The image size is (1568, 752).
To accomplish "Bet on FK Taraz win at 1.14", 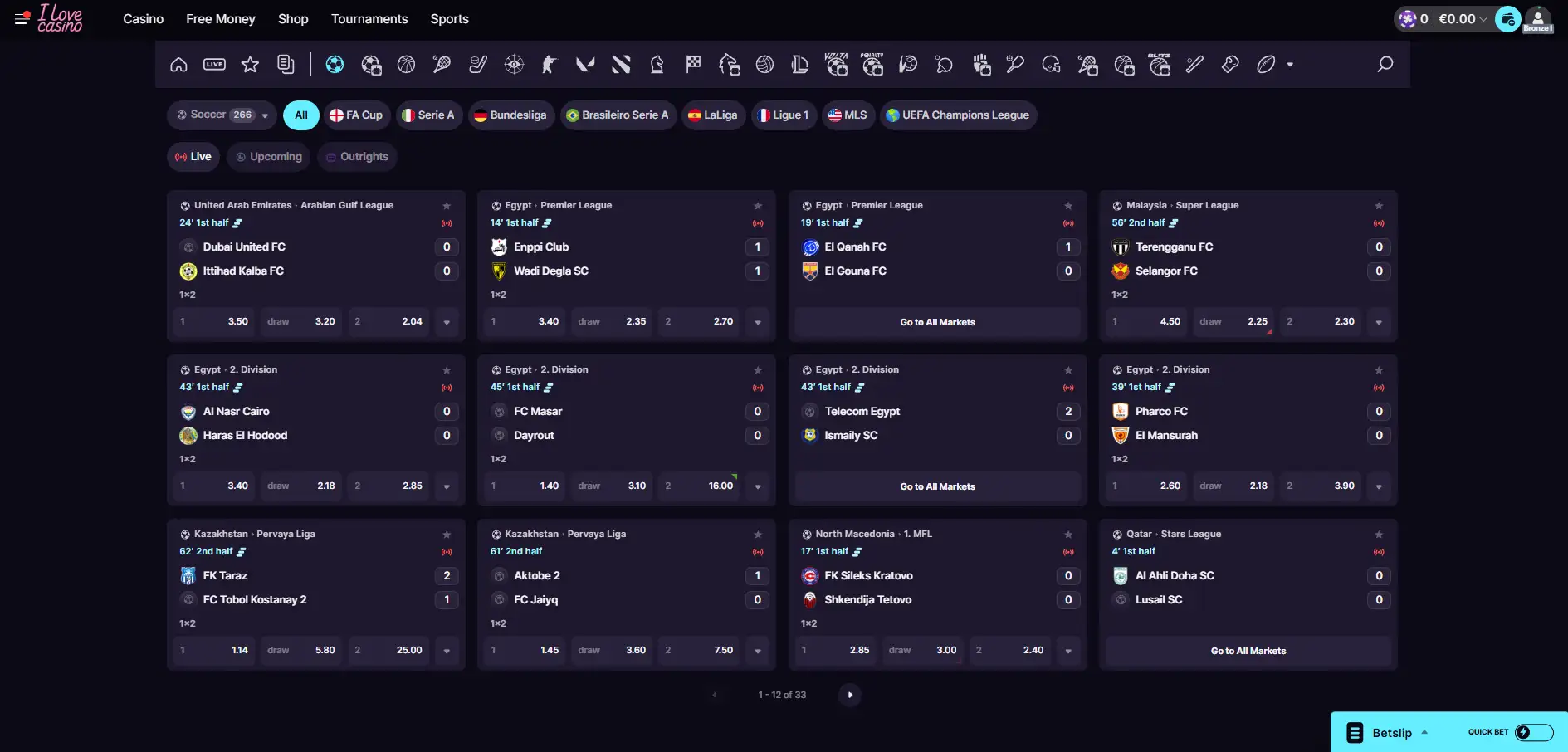I will click(214, 651).
